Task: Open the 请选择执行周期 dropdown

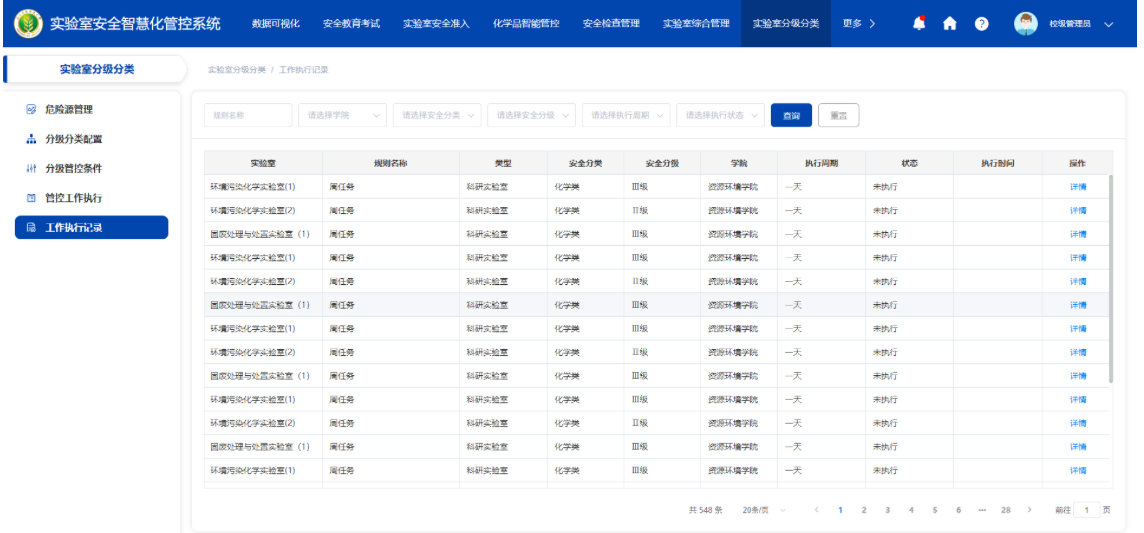Action: pyautogui.click(x=625, y=115)
